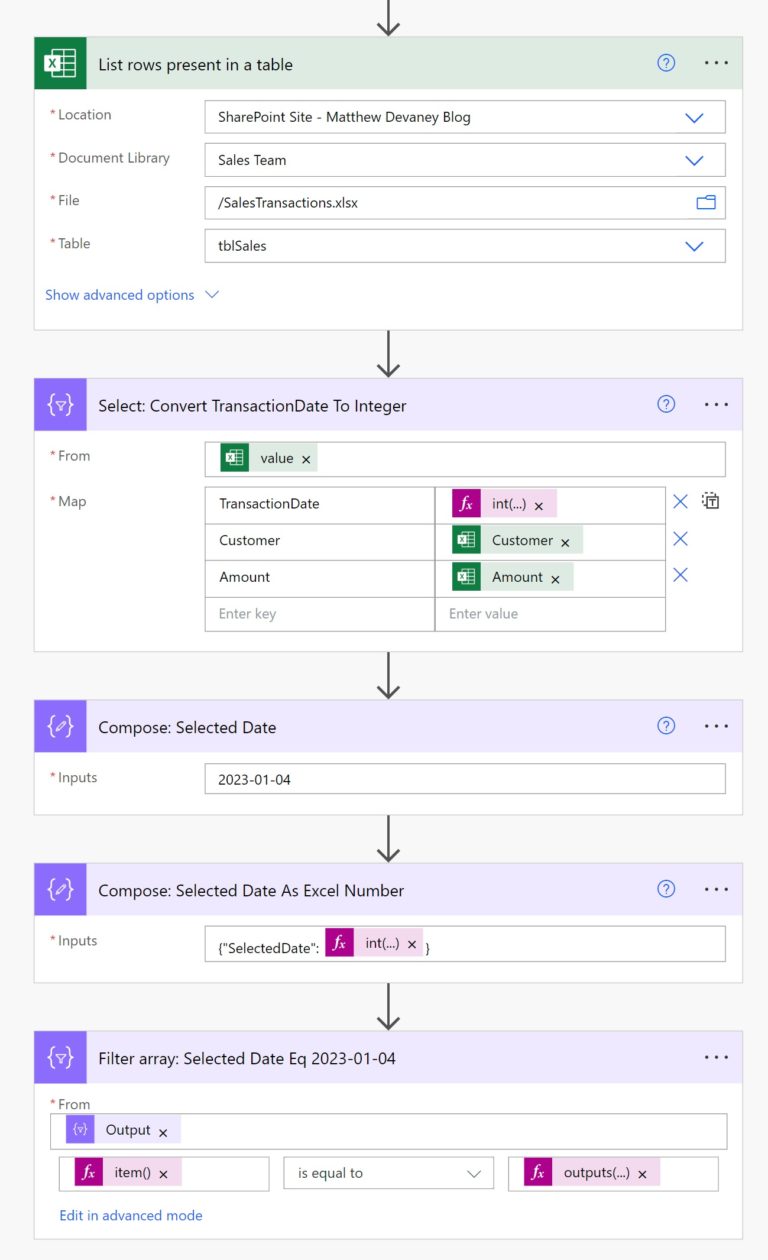Screen dimensions: 768x1260
Task: Click the Filter array action icon
Action: [60, 1057]
